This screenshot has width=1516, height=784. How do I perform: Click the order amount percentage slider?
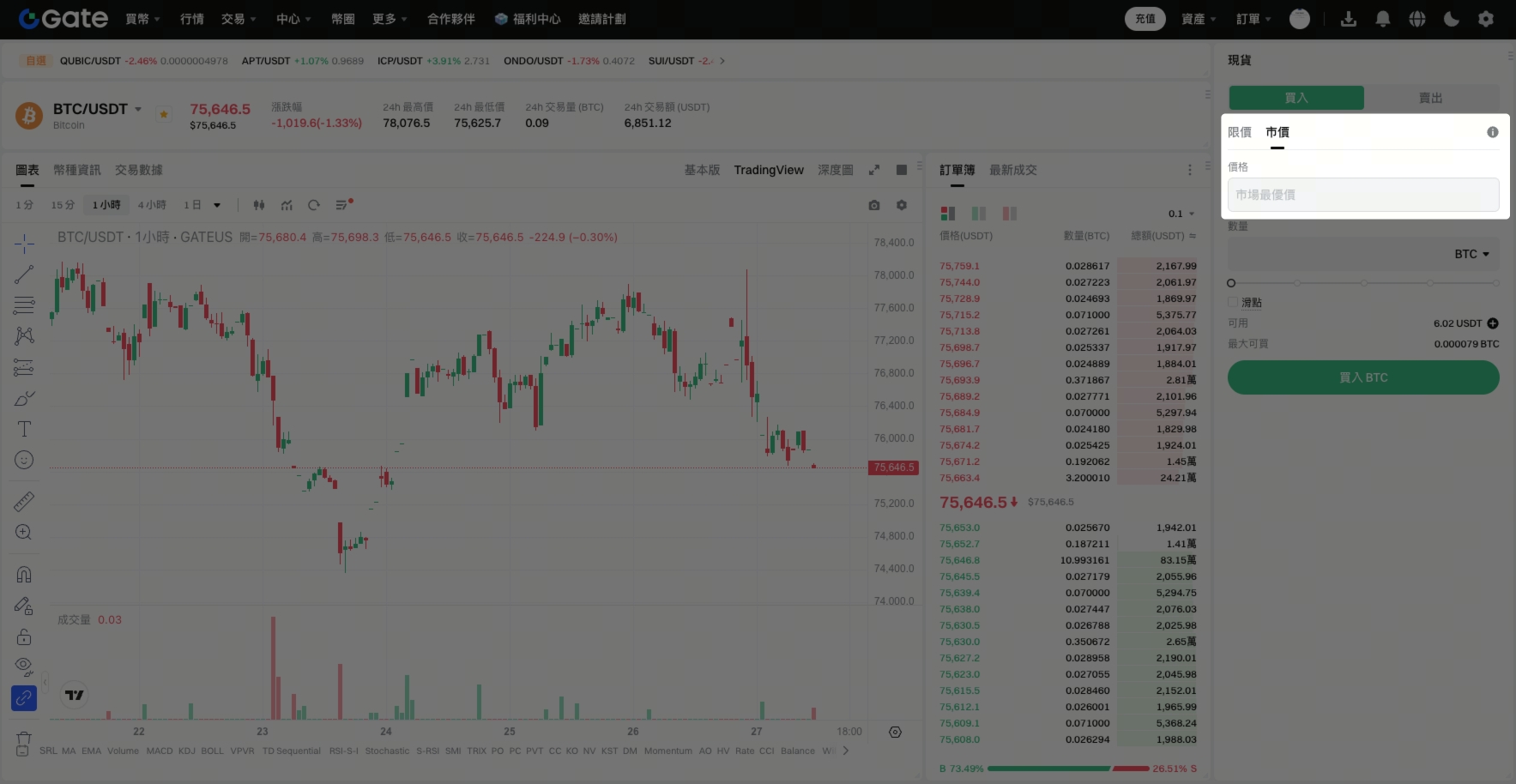click(1364, 283)
